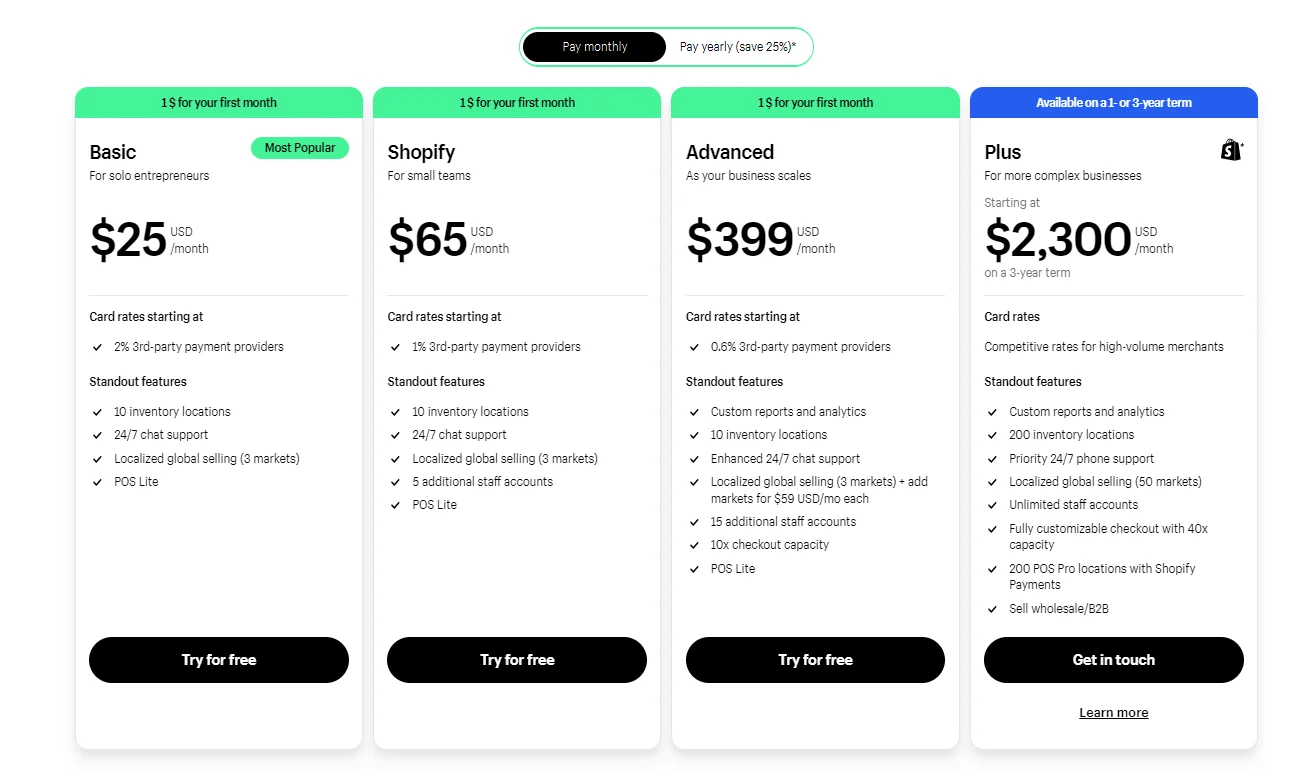This screenshot has width=1311, height=772.
Task: Click Get in touch on the Plus card
Action: (x=1113, y=659)
